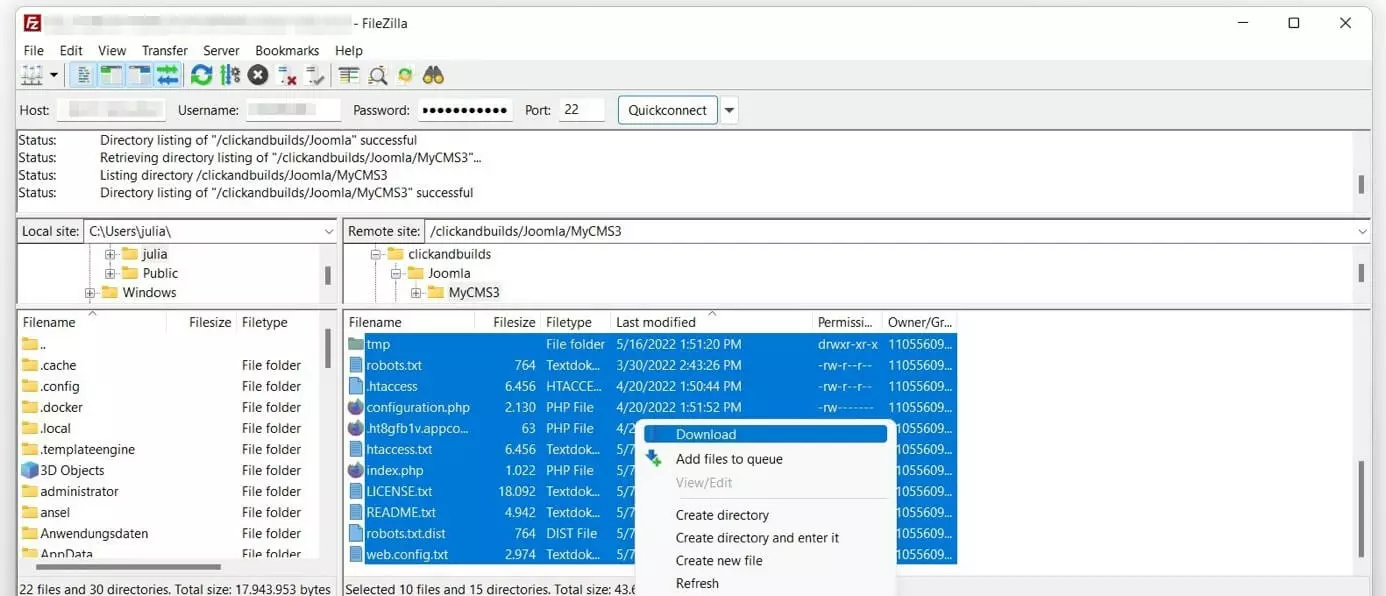The height and width of the screenshot is (596, 1386).
Task: Expand the Public folder tree node
Action: 110,273
